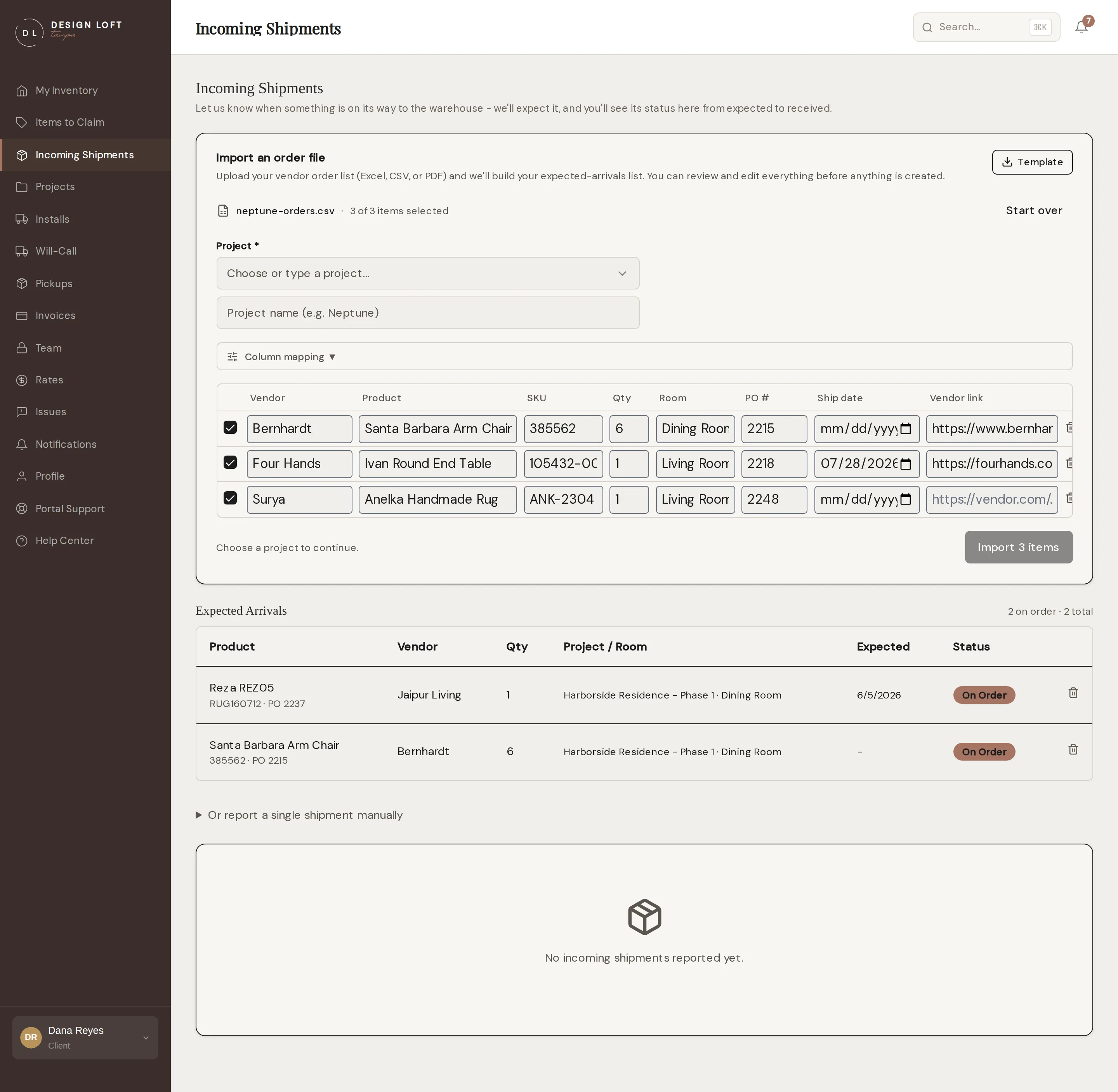Uncheck the Four Hands row checkbox
This screenshot has height=1092, width=1118.
230,463
